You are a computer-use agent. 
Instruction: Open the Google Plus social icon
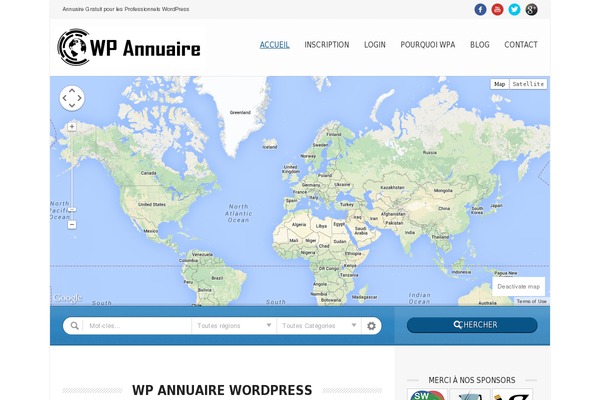coord(531,9)
